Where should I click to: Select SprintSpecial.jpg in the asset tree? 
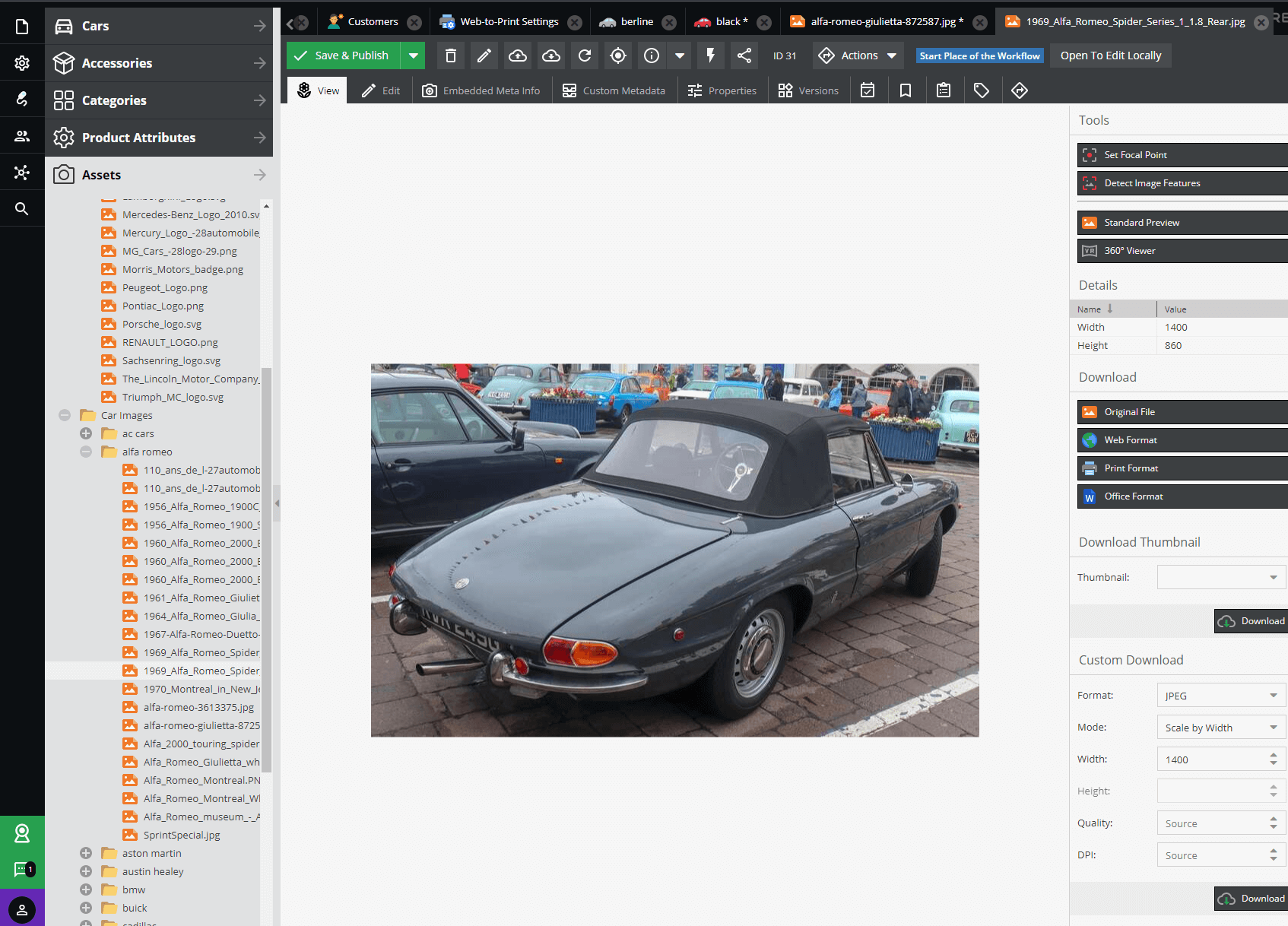[x=182, y=835]
